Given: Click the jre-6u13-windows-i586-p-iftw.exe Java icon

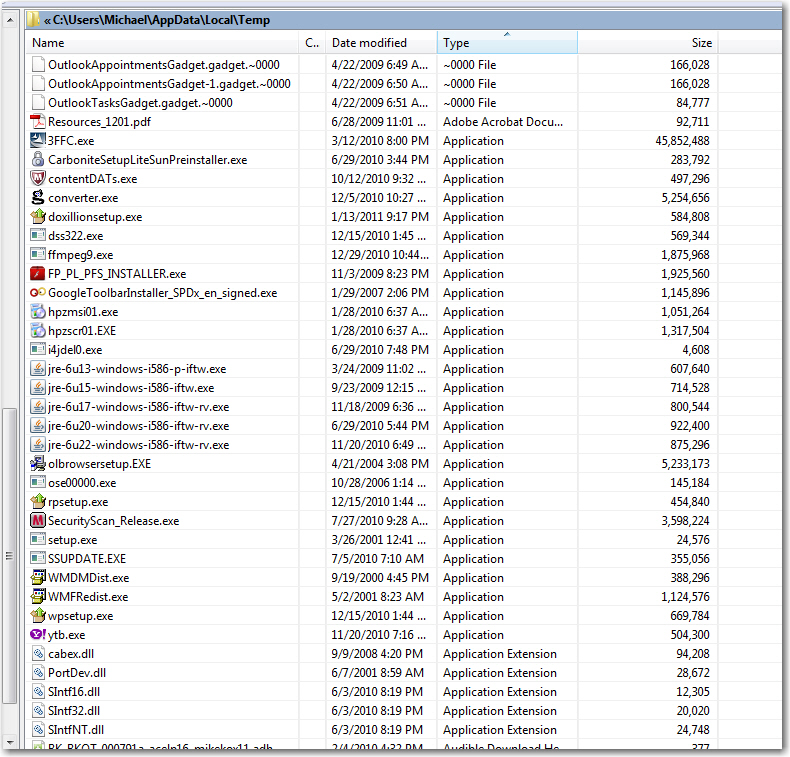Looking at the screenshot, I should [x=38, y=369].
